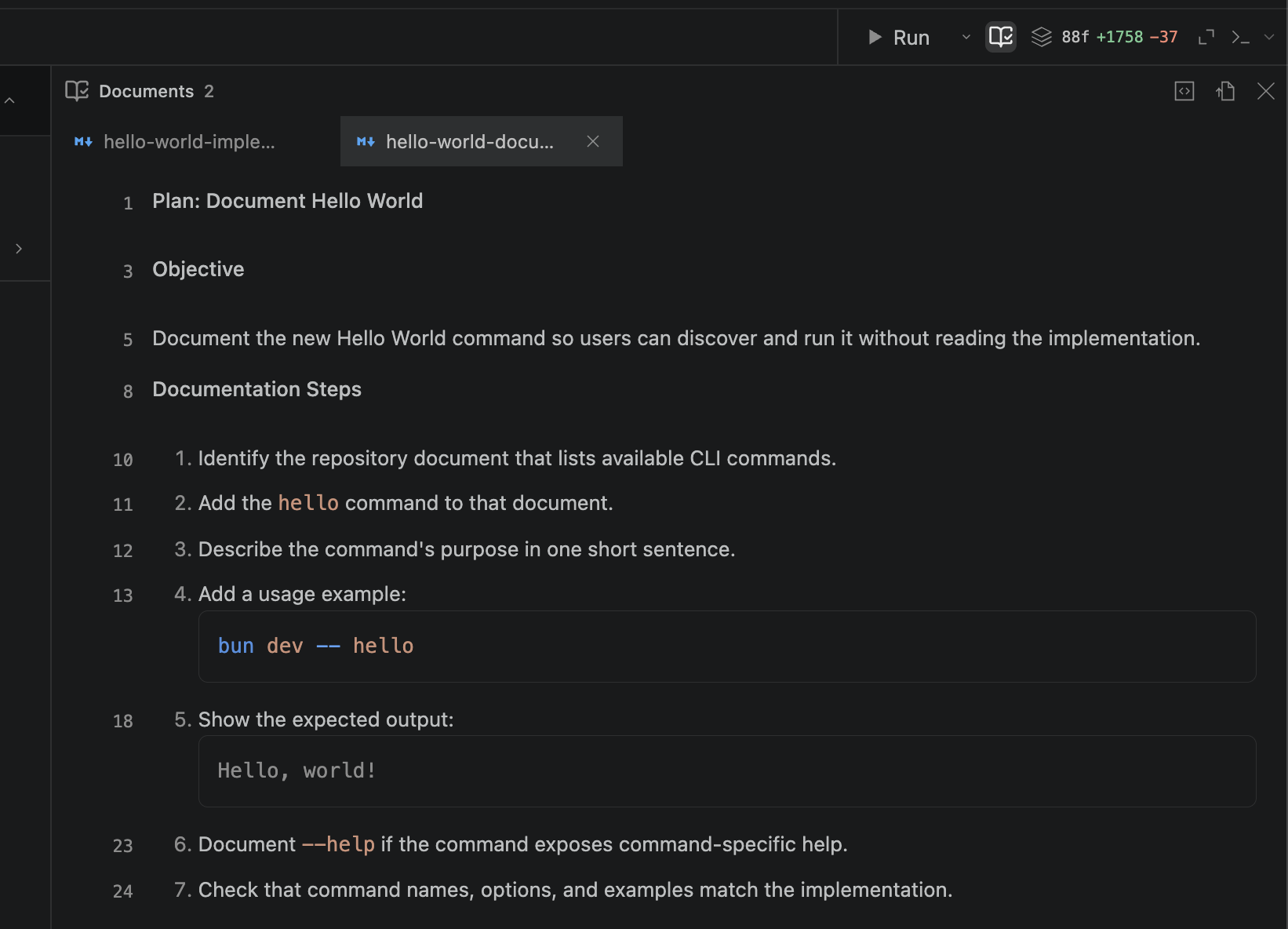The height and width of the screenshot is (929, 1288).
Task: Toggle the Documents panel book icon in toolbar
Action: (x=1001, y=37)
